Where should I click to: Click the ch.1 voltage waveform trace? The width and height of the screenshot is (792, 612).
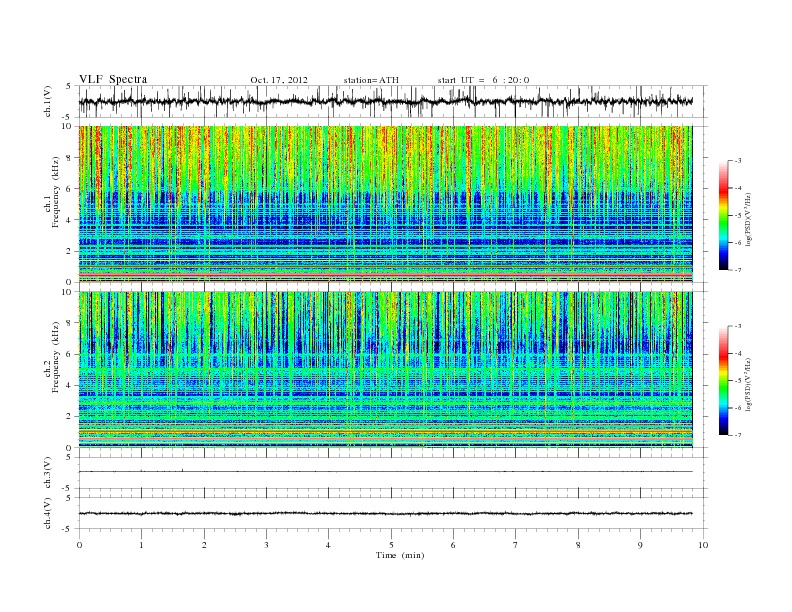tap(385, 101)
